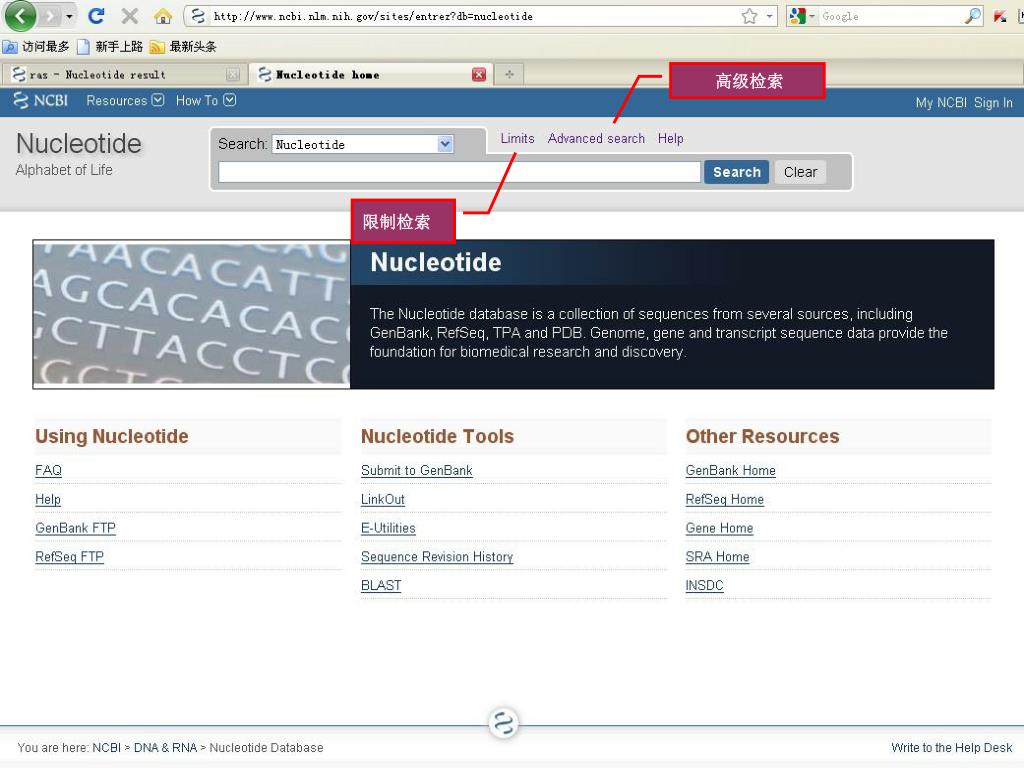Click the NCBI helix footer icon

504,723
